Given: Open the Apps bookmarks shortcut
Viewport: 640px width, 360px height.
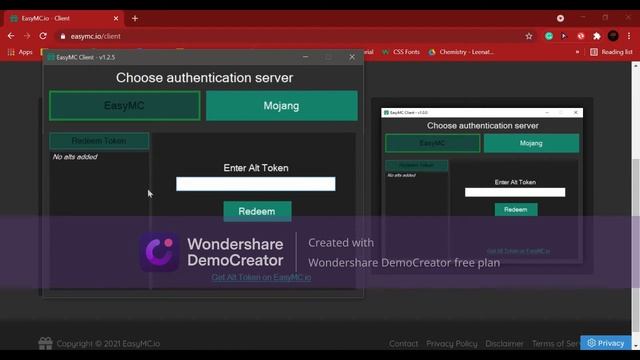Looking at the screenshot, I should (x=20, y=52).
